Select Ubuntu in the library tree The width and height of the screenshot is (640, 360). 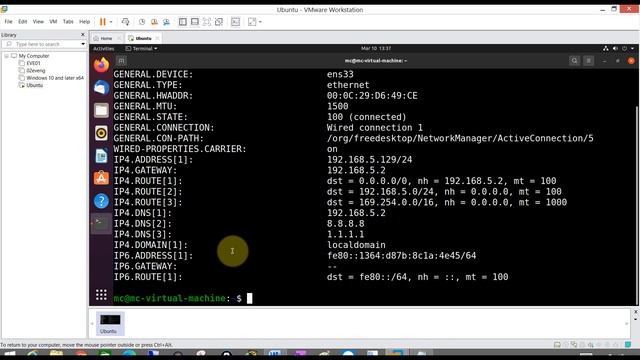(34, 85)
